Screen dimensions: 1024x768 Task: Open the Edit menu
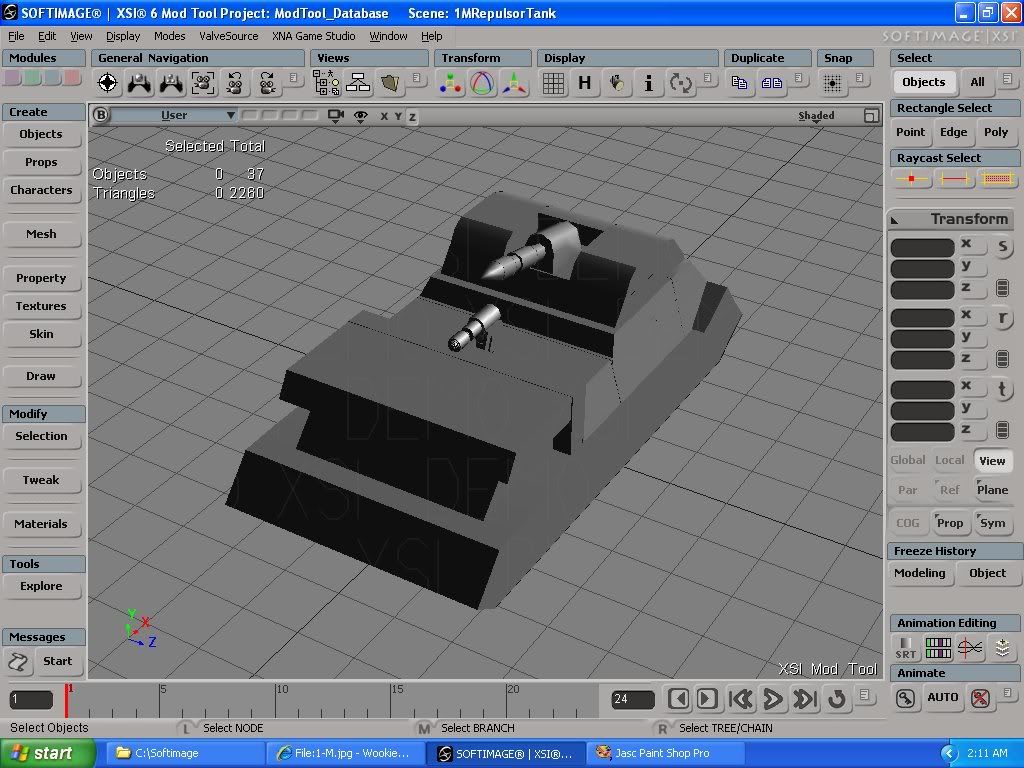coord(47,36)
